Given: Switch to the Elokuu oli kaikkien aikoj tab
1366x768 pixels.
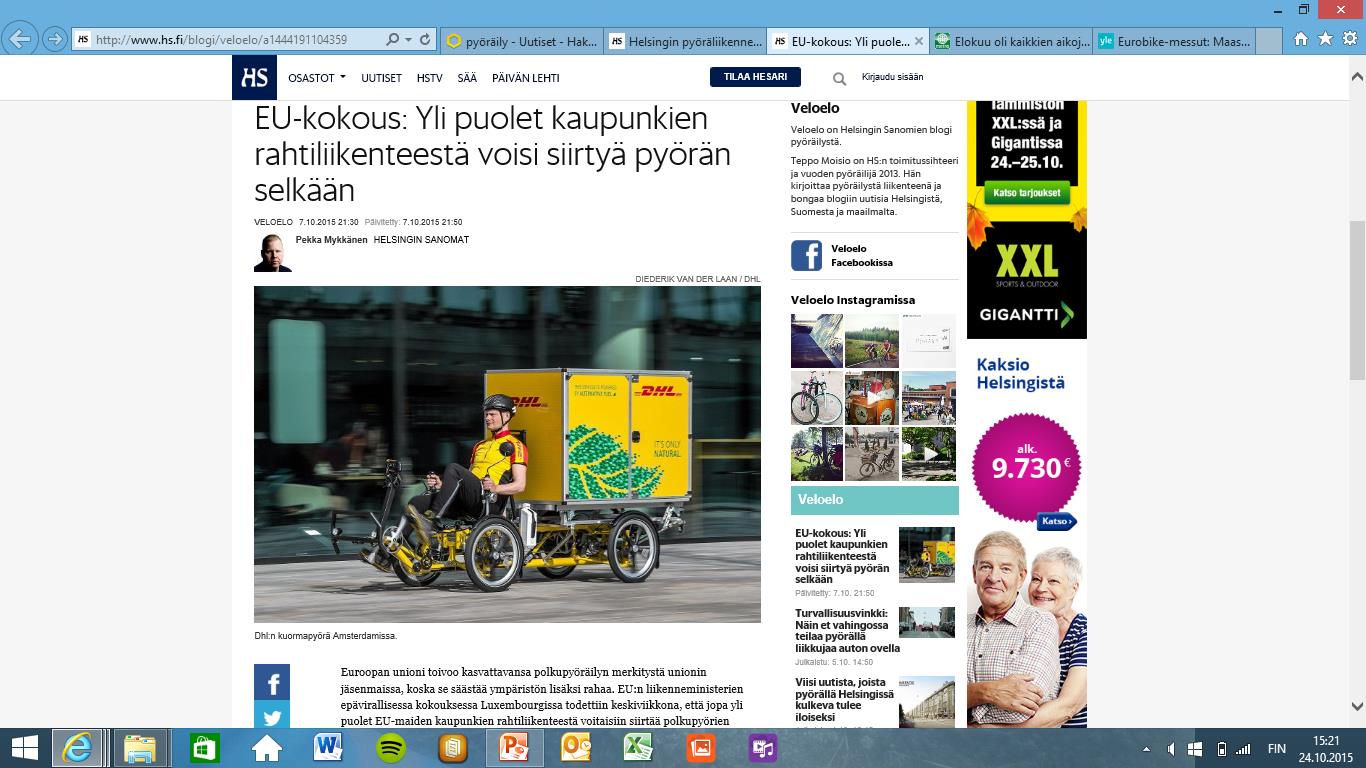Looking at the screenshot, I should [1011, 41].
